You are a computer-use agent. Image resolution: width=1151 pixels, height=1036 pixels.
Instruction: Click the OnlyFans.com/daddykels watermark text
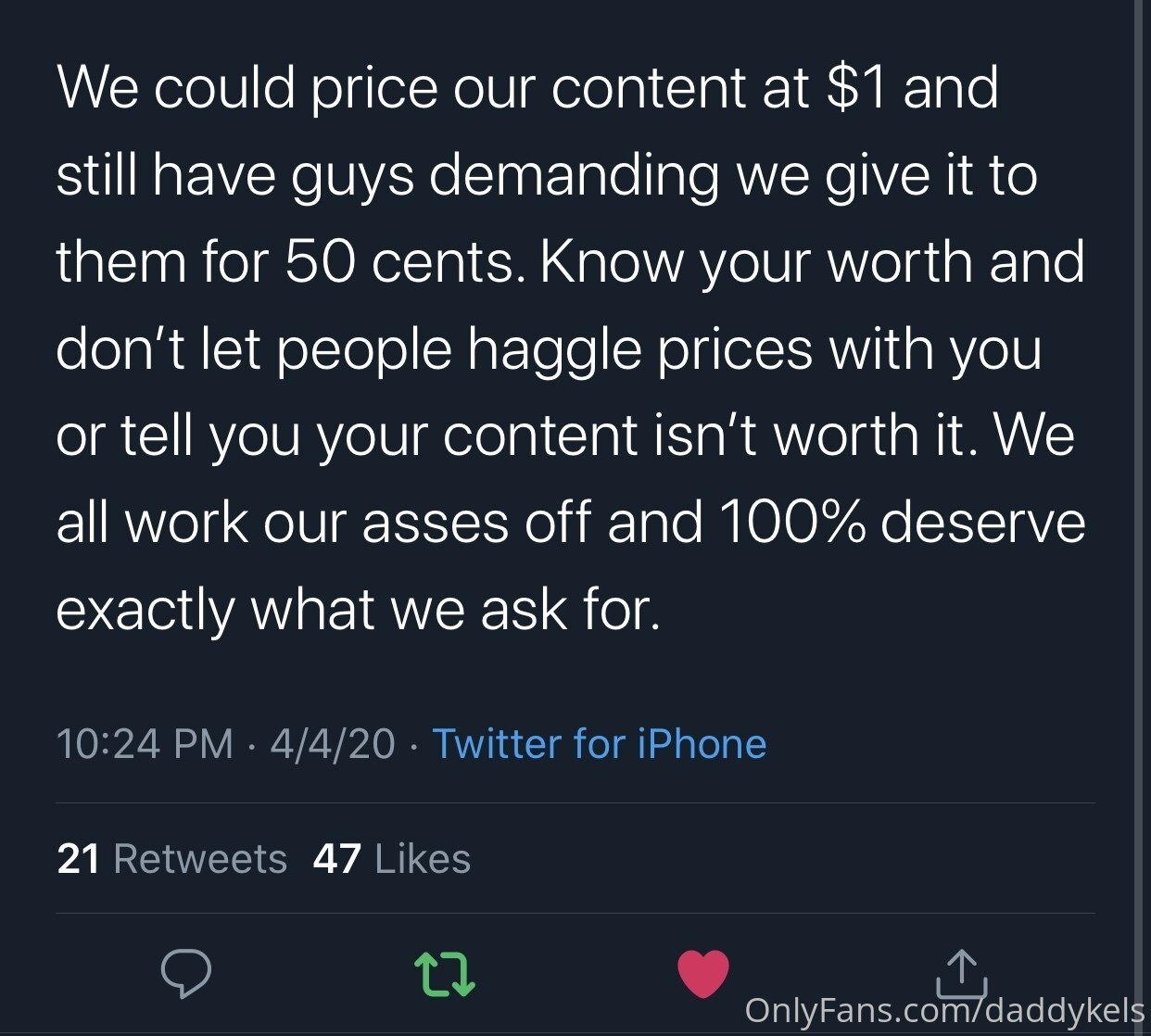(x=943, y=1010)
